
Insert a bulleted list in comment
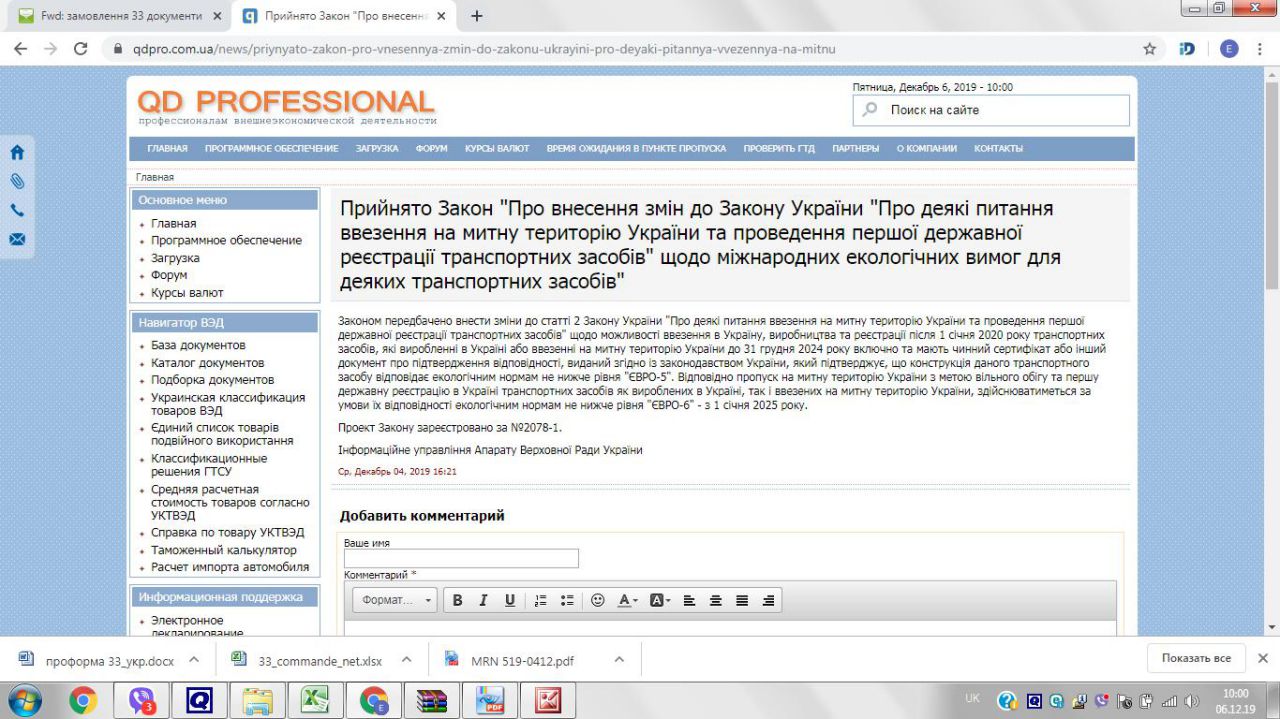click(567, 600)
